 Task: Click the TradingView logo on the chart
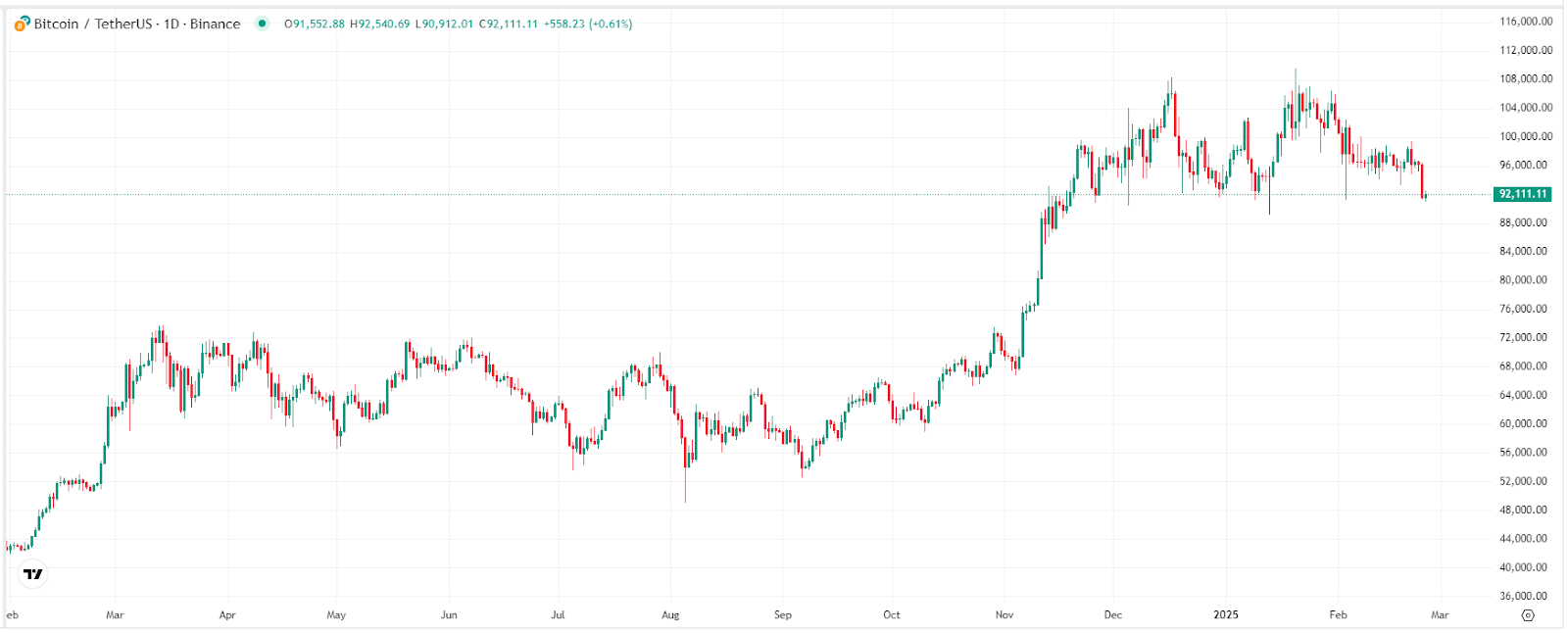click(33, 574)
